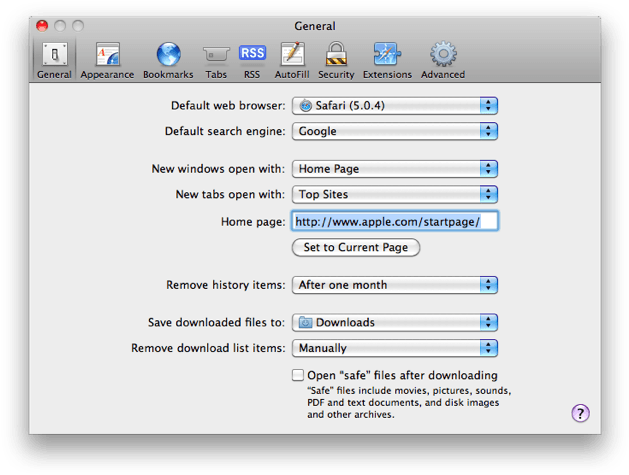
Task: Open the New tabs open with dropdown
Action: coord(395,194)
